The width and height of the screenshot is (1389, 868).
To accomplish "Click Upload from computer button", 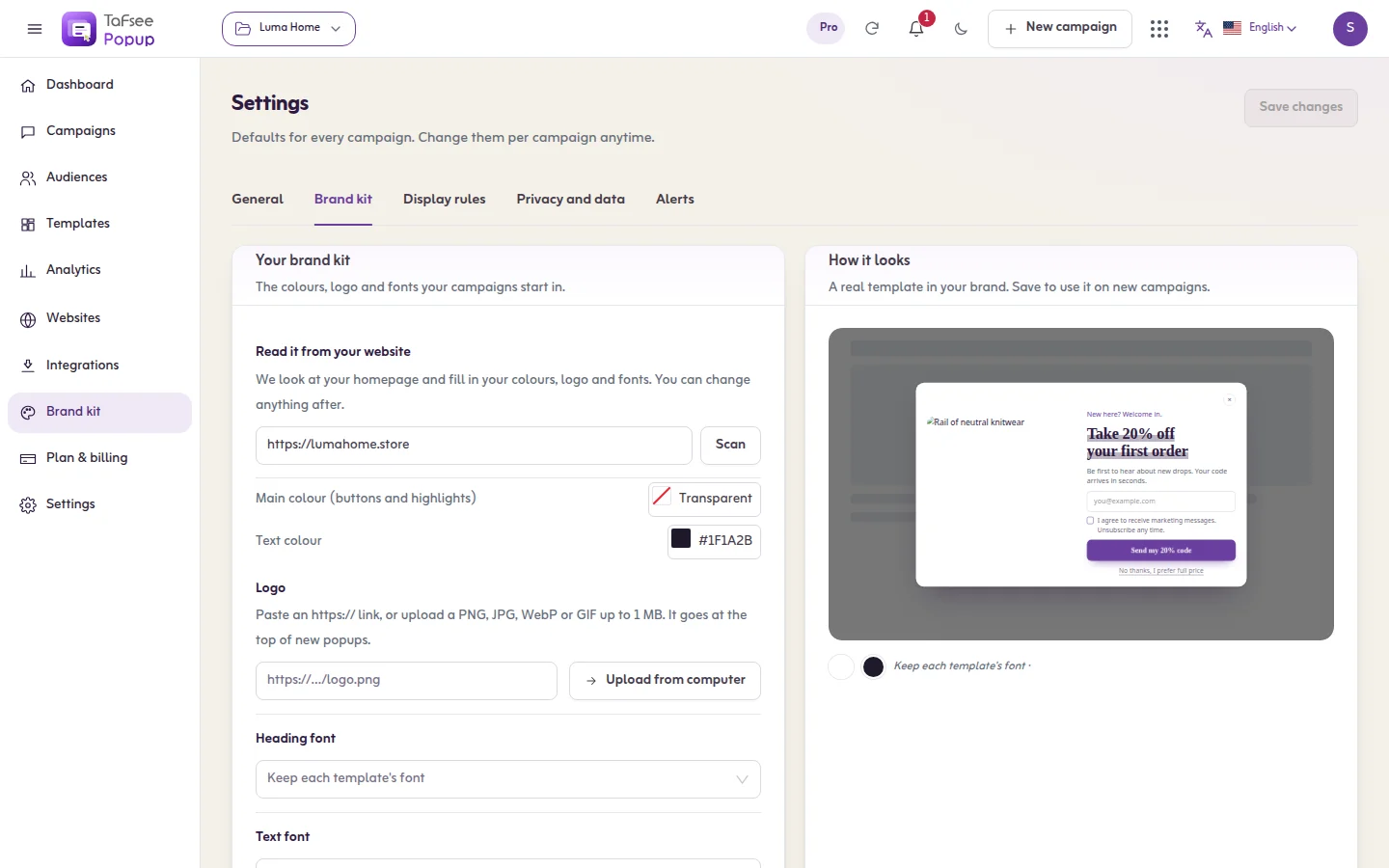I will [x=665, y=681].
